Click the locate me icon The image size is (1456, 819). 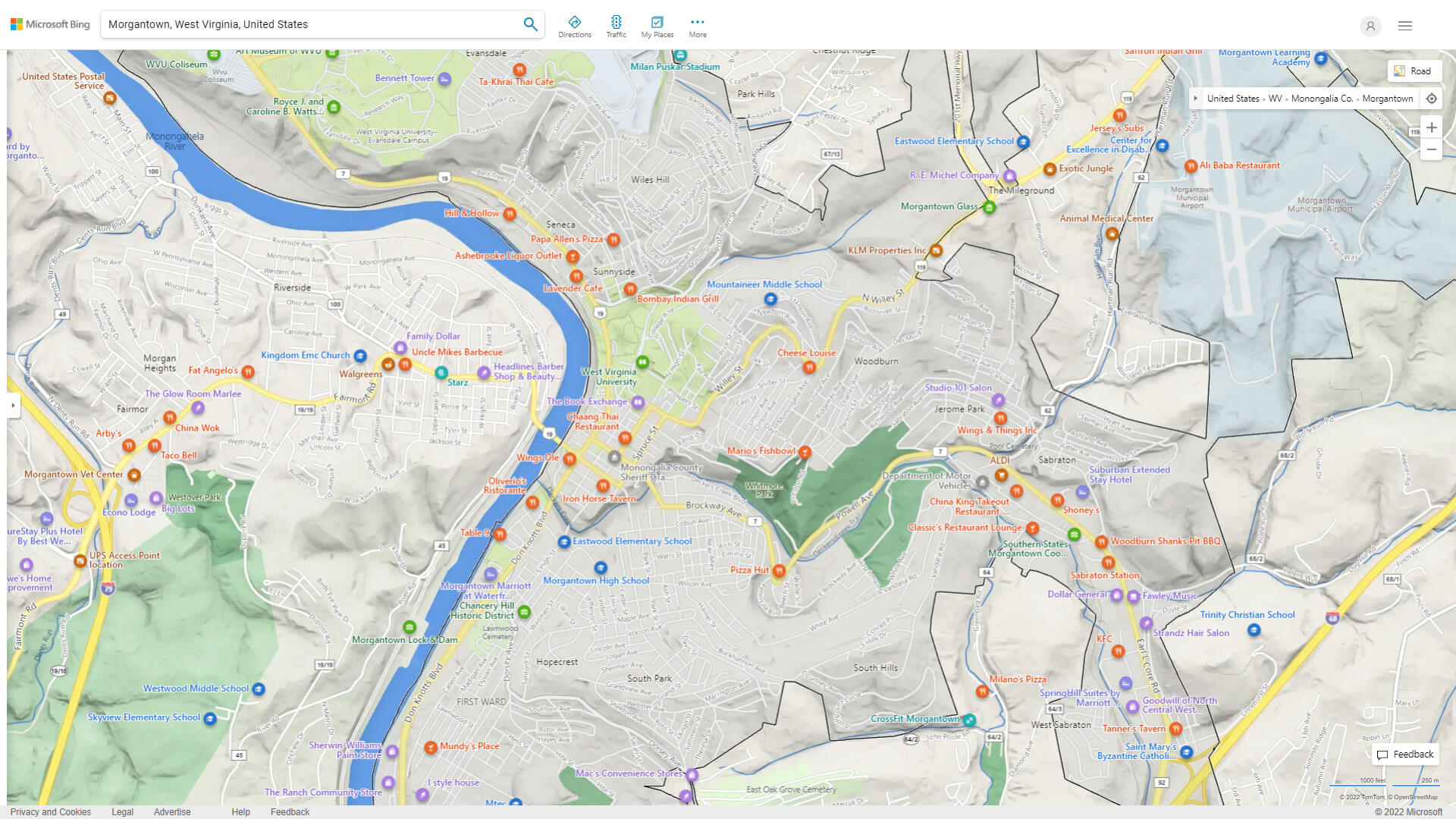[1431, 99]
